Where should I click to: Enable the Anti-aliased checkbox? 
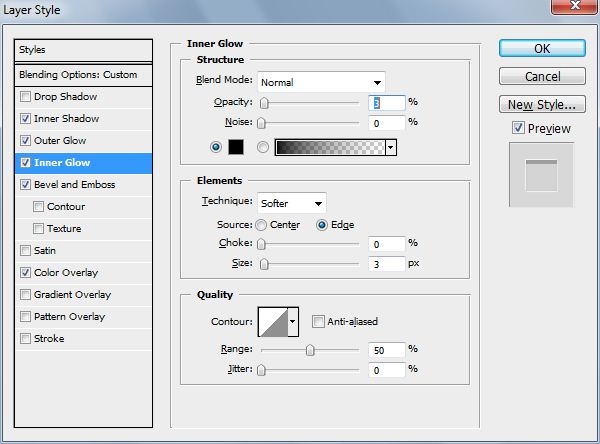pos(318,322)
